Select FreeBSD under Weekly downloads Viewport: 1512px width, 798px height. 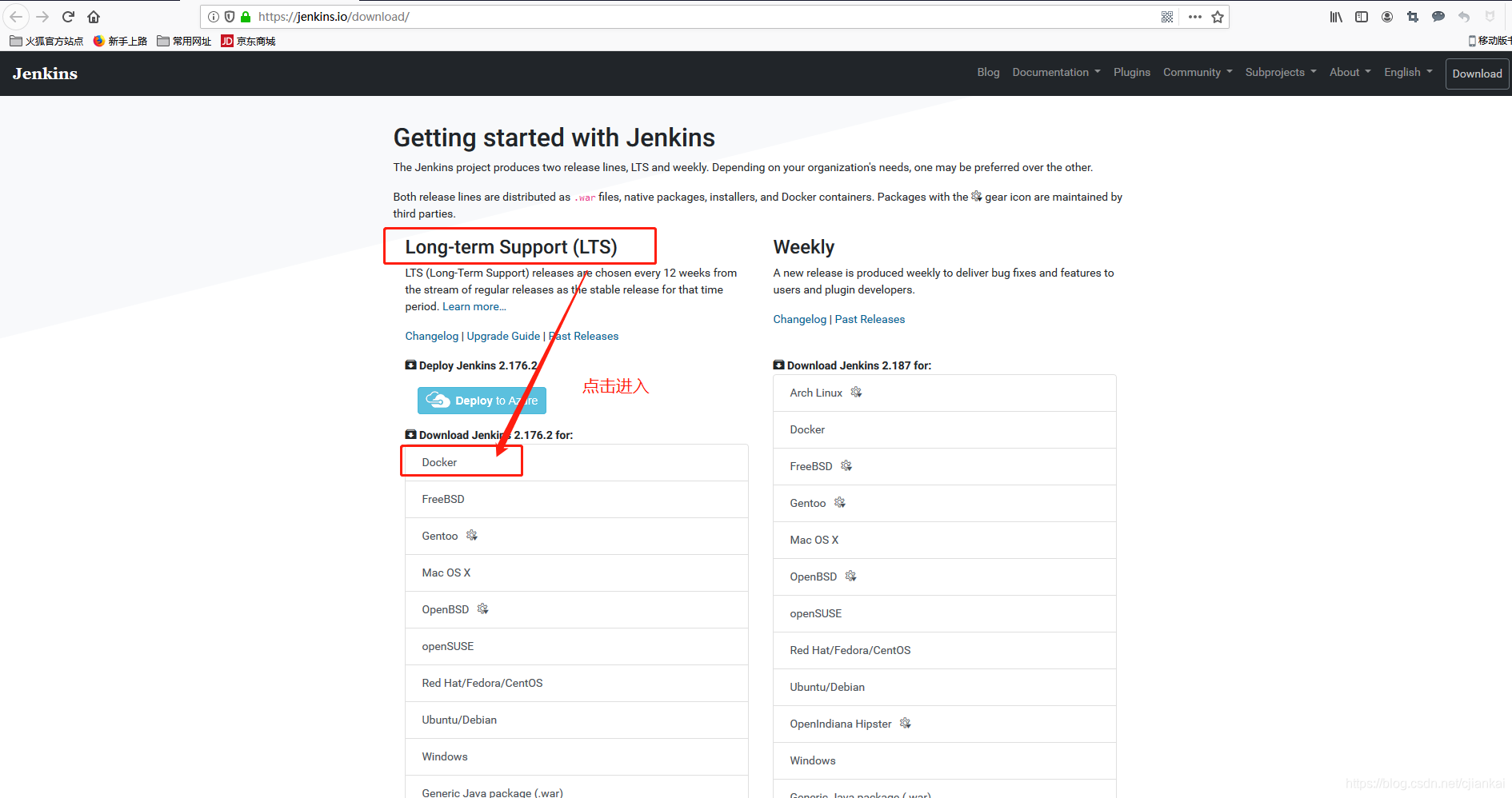[x=945, y=466]
